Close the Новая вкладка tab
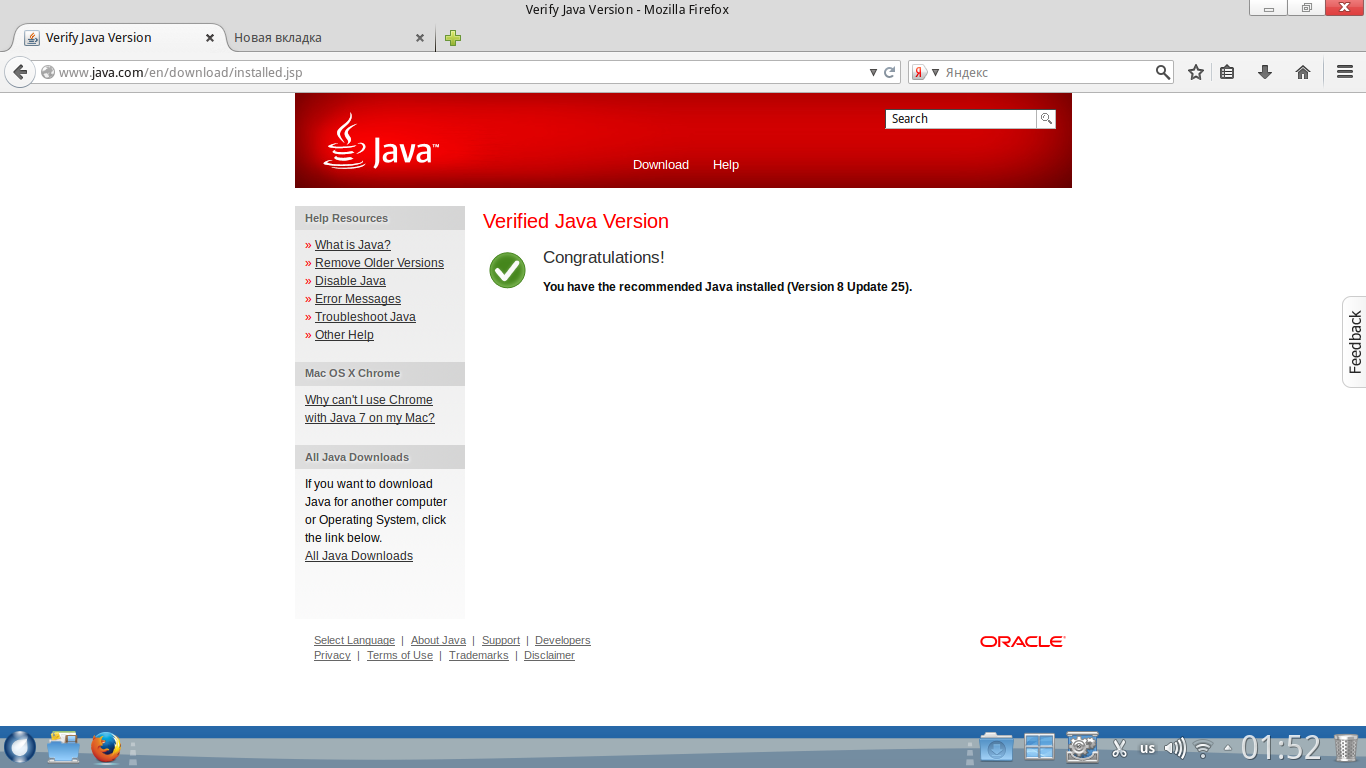The image size is (1366, 768). (420, 38)
